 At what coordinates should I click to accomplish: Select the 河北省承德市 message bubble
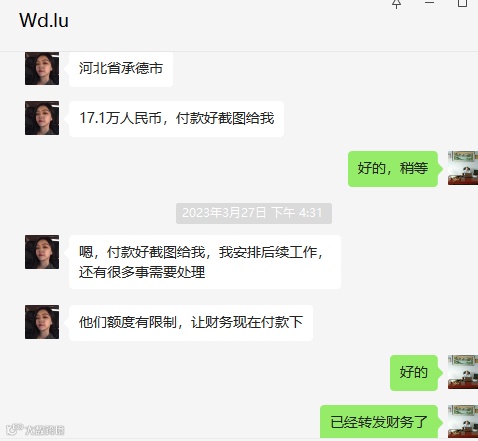[121, 69]
